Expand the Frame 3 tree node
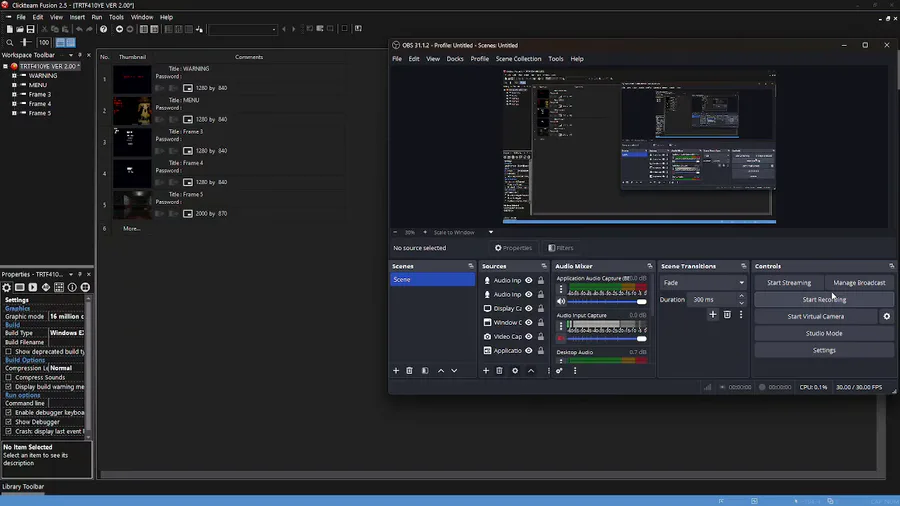Viewport: 900px width, 506px height. pyautogui.click(x=14, y=94)
